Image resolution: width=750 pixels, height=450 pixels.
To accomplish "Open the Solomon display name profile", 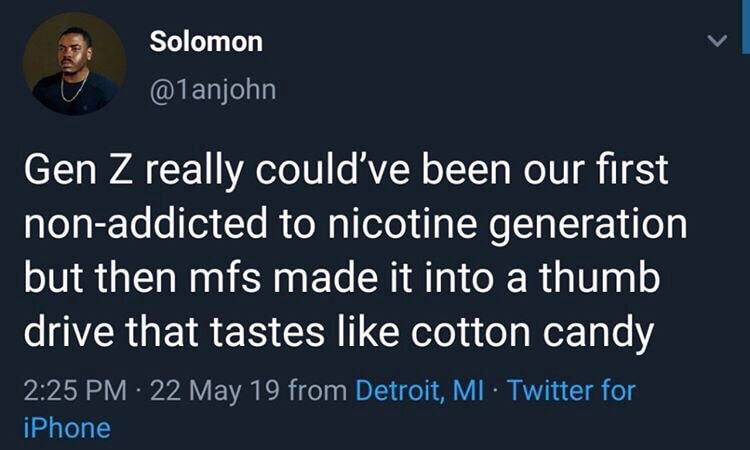I will [x=206, y=42].
